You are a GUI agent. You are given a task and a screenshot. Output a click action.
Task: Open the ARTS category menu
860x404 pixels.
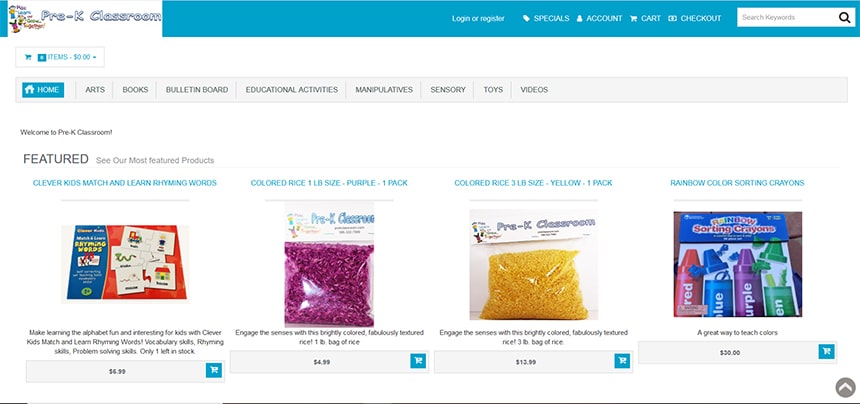click(95, 90)
